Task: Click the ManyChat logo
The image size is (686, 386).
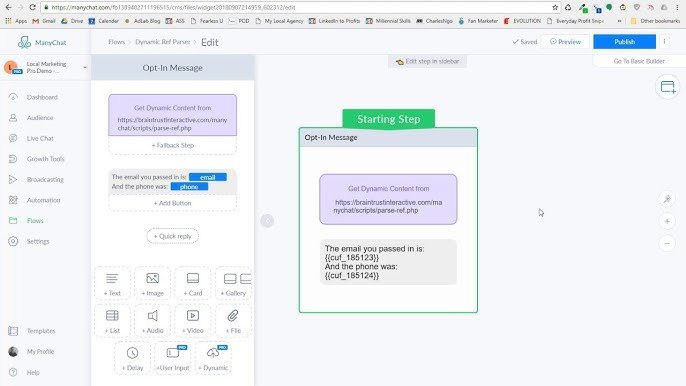Action: click(42, 42)
